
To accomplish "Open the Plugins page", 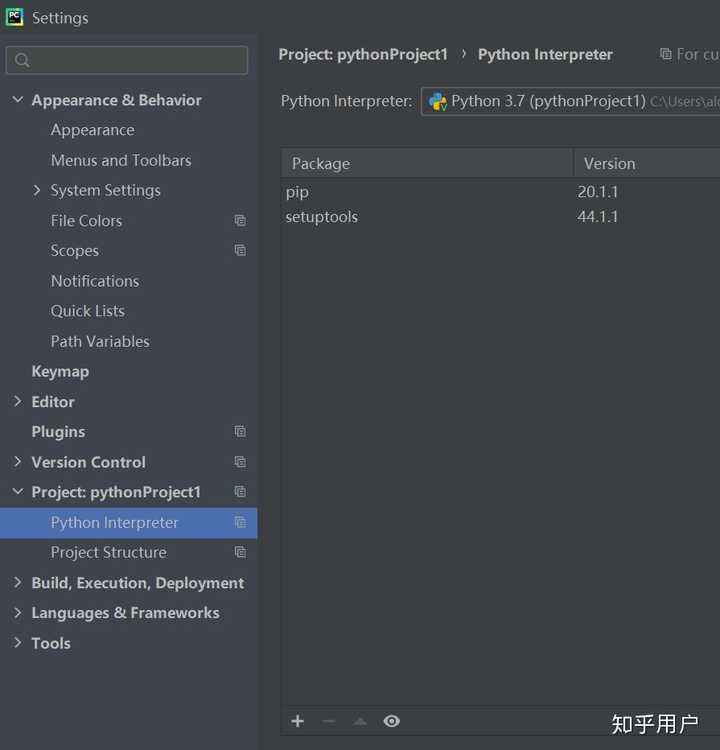I will (x=58, y=431).
